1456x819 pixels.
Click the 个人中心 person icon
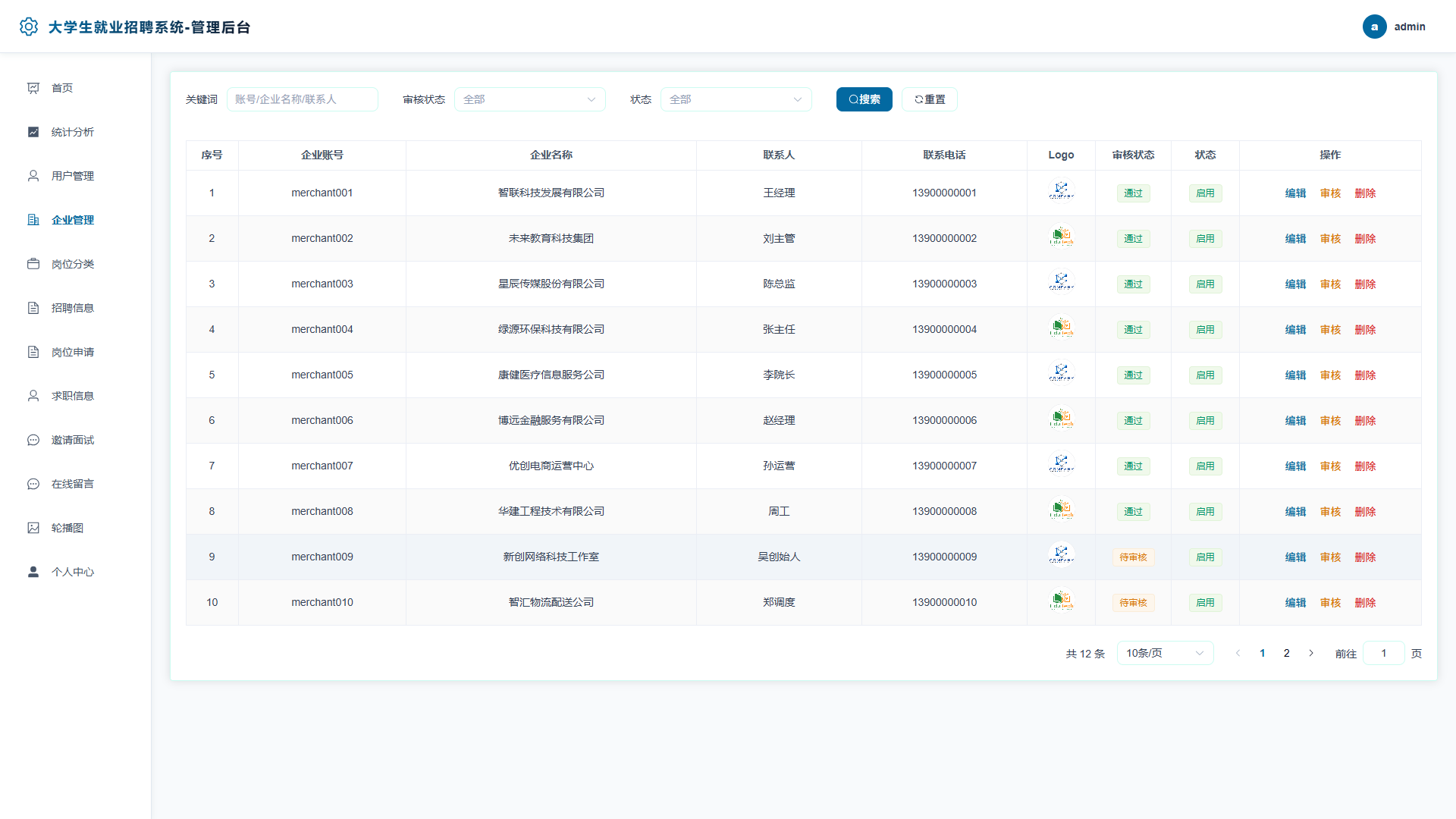pos(33,572)
